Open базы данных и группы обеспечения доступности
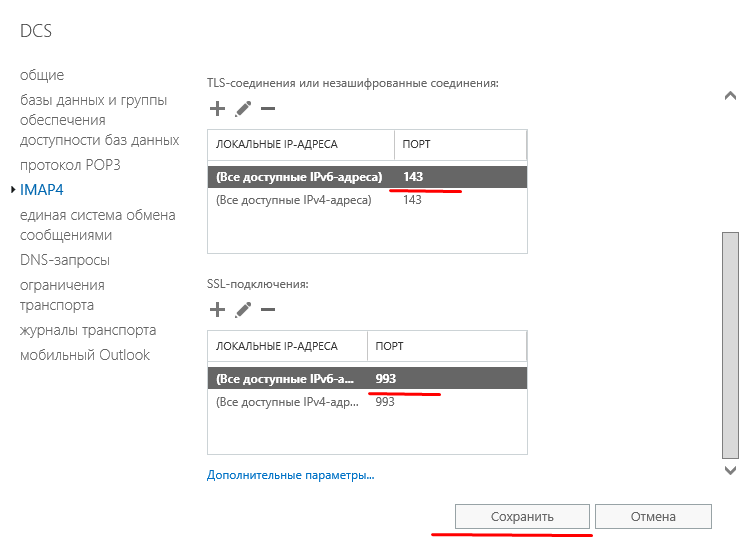The height and width of the screenshot is (559, 741). click(99, 120)
